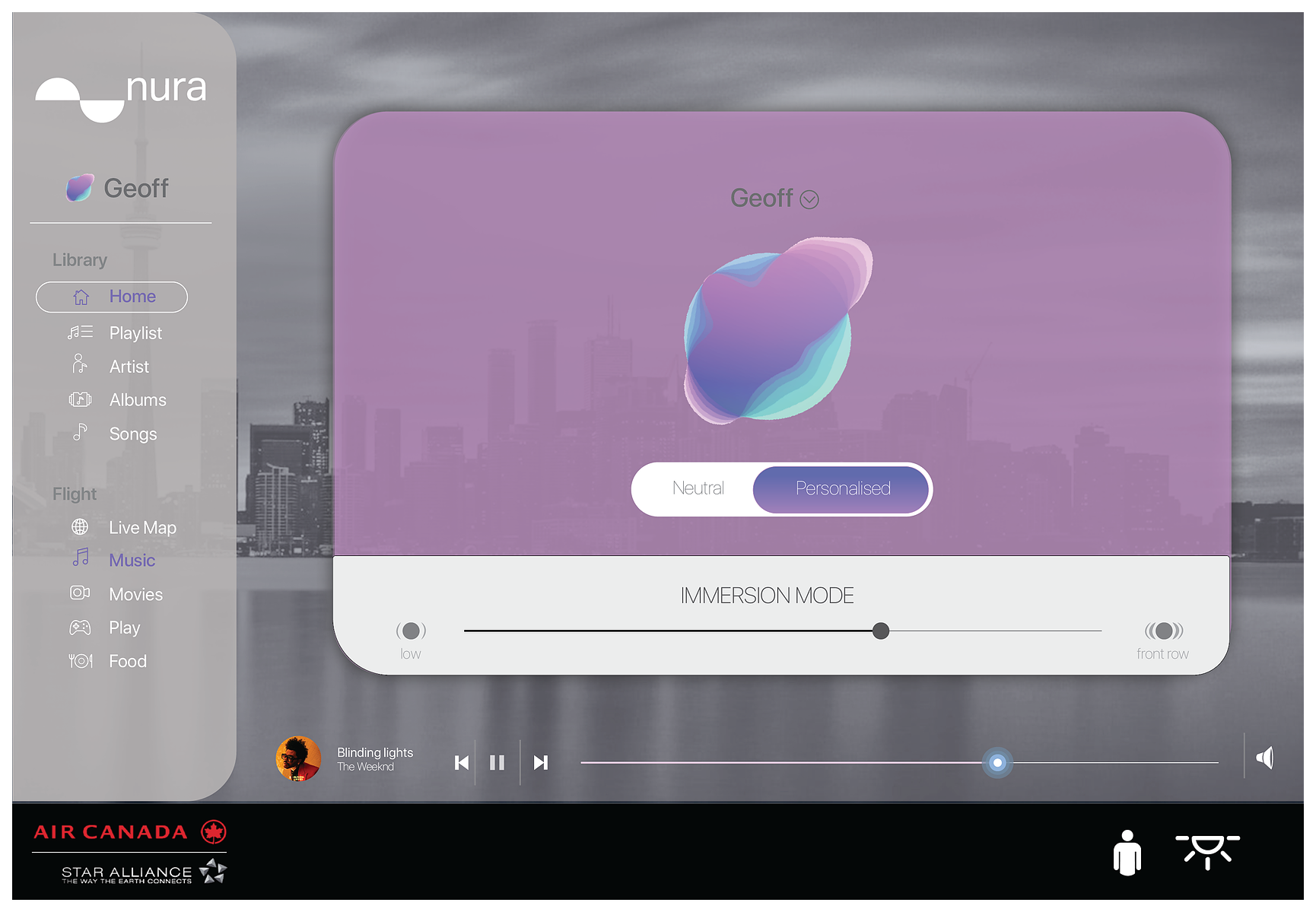
Task: Open the Home page icon in sidebar
Action: point(81,297)
